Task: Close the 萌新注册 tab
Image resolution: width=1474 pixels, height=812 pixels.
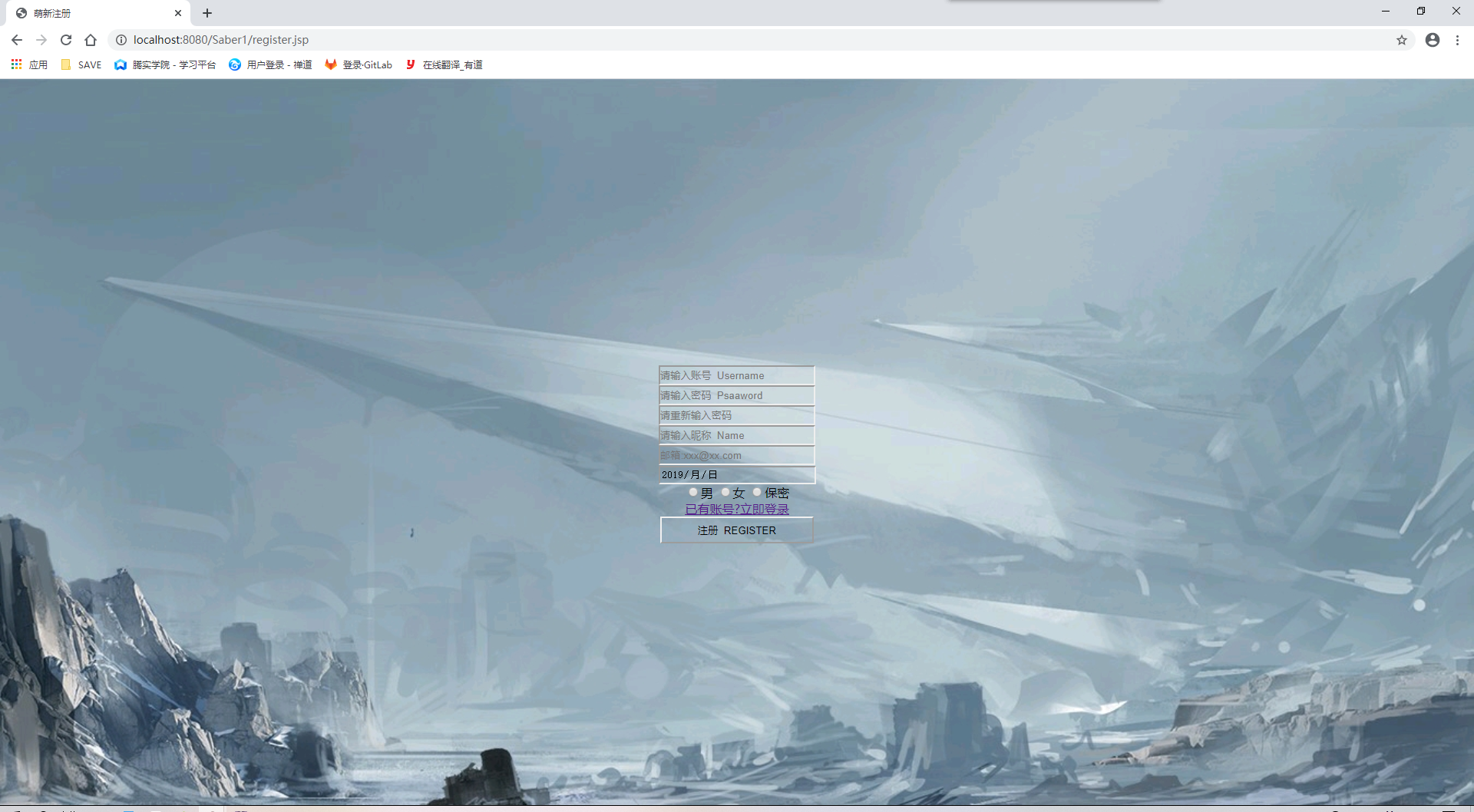Action: [178, 13]
